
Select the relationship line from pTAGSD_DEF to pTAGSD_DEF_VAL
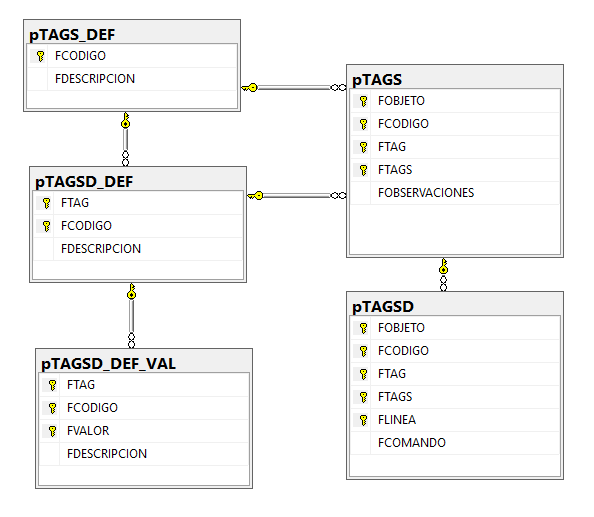pyautogui.click(x=131, y=316)
